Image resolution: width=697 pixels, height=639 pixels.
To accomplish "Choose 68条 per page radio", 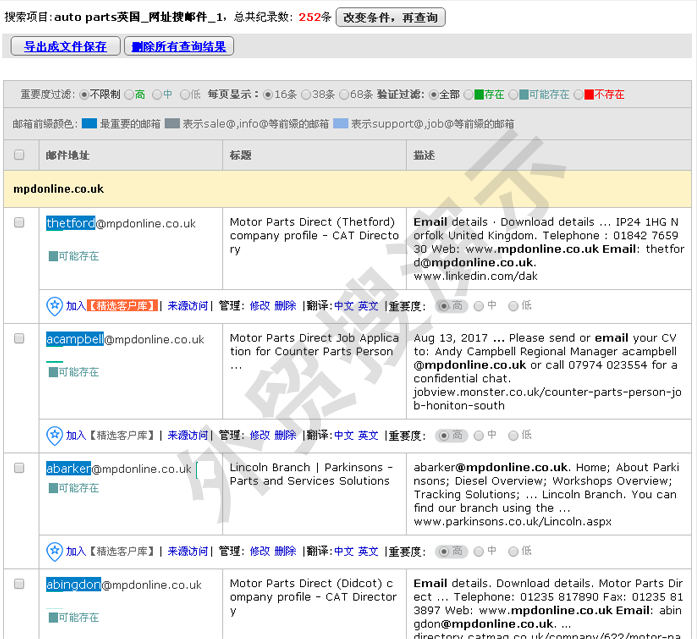I will [x=344, y=95].
